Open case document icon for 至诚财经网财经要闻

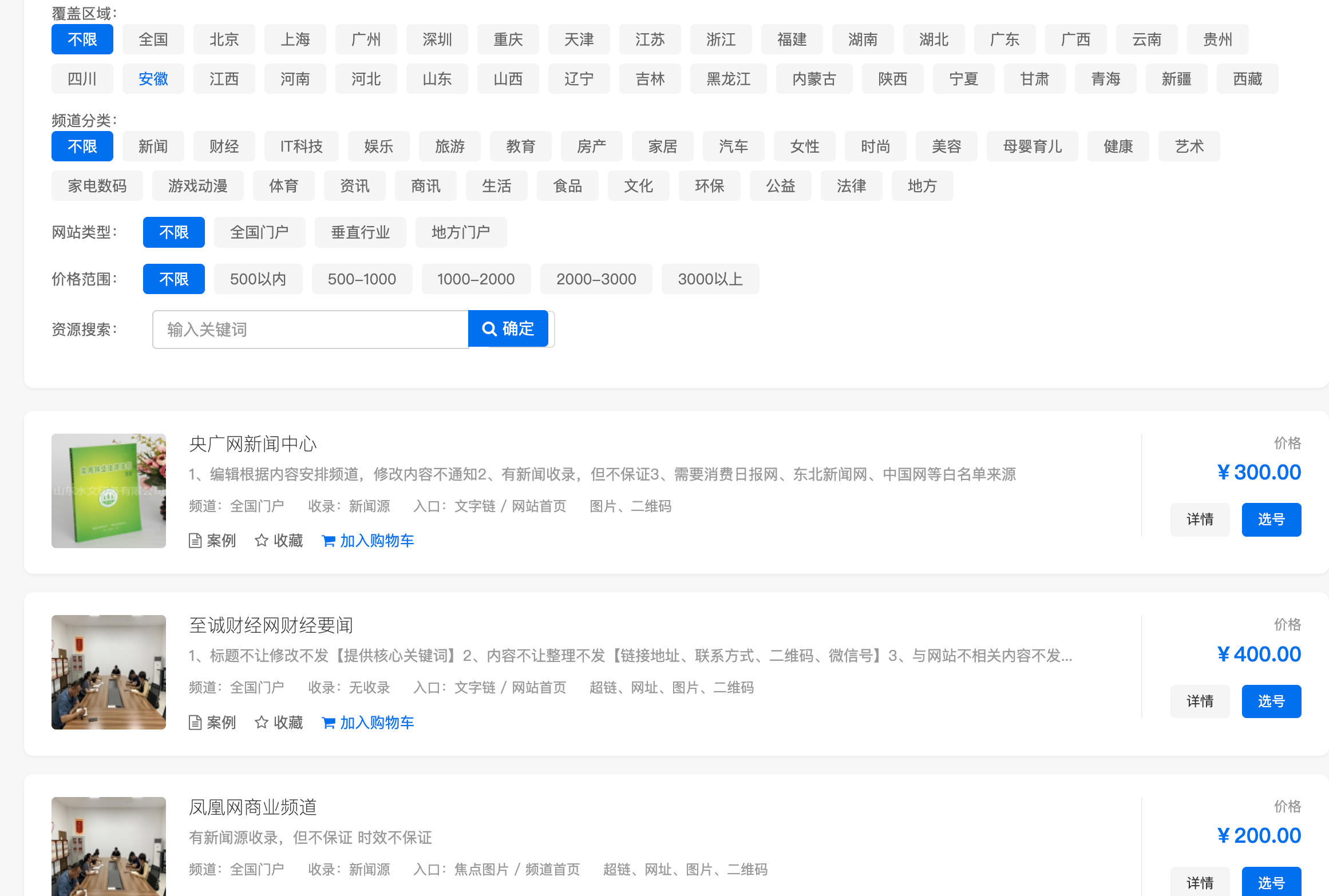pos(195,723)
